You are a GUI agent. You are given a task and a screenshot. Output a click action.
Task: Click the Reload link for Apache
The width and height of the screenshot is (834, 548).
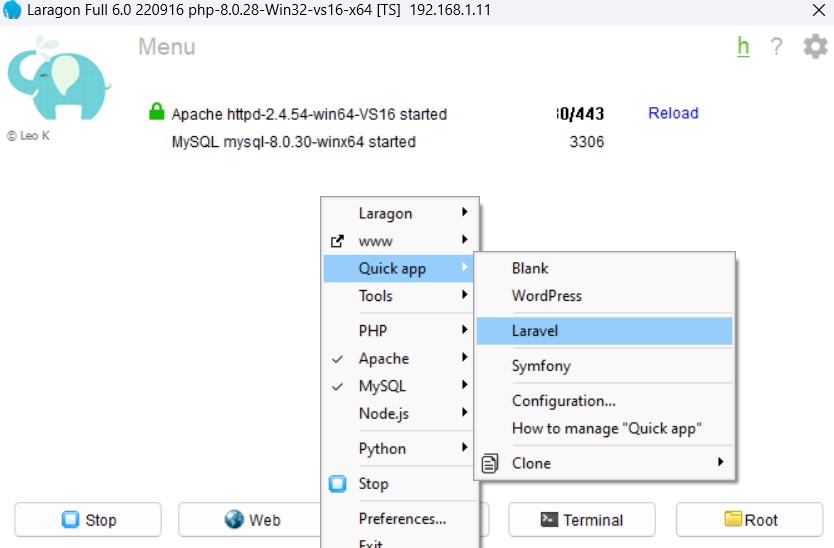point(673,113)
